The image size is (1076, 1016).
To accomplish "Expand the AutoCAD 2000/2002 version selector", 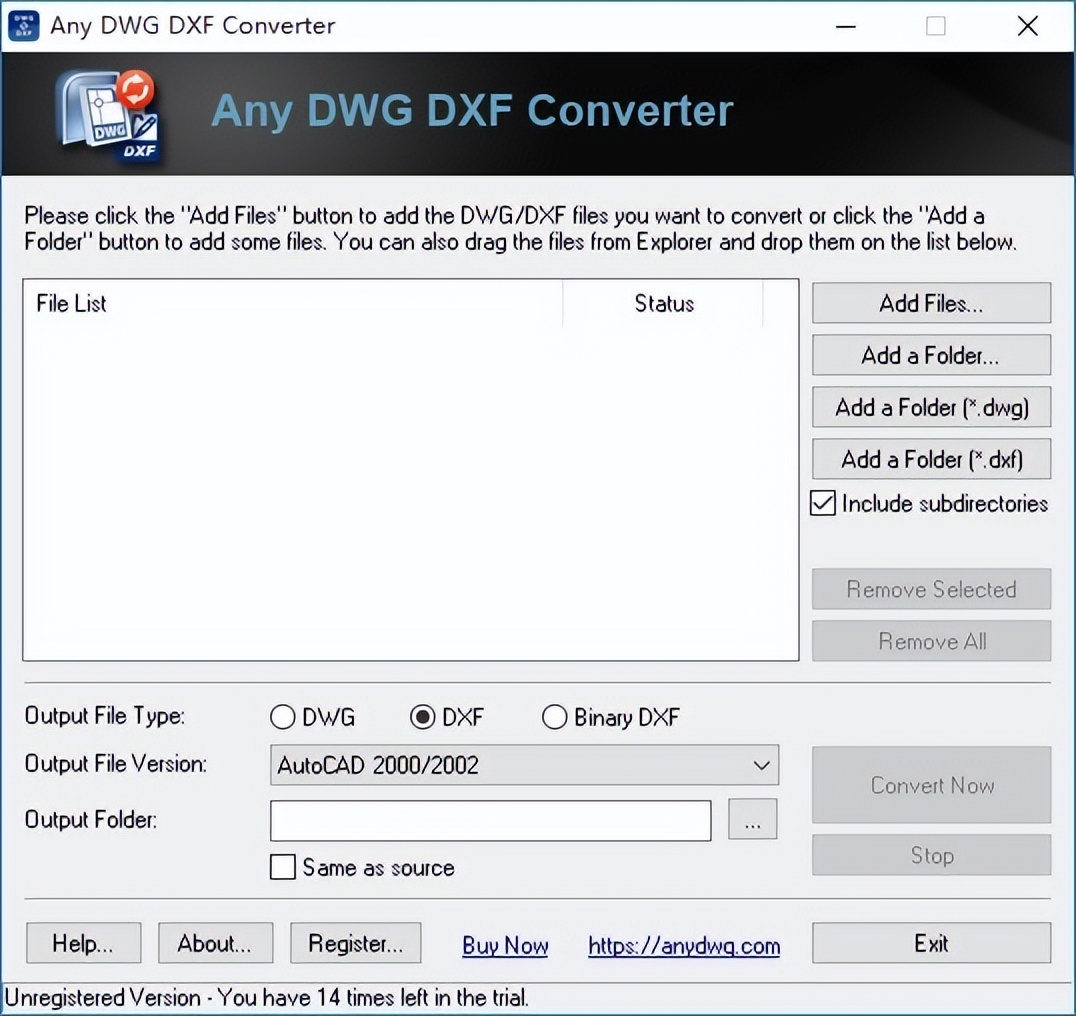I will [x=758, y=765].
